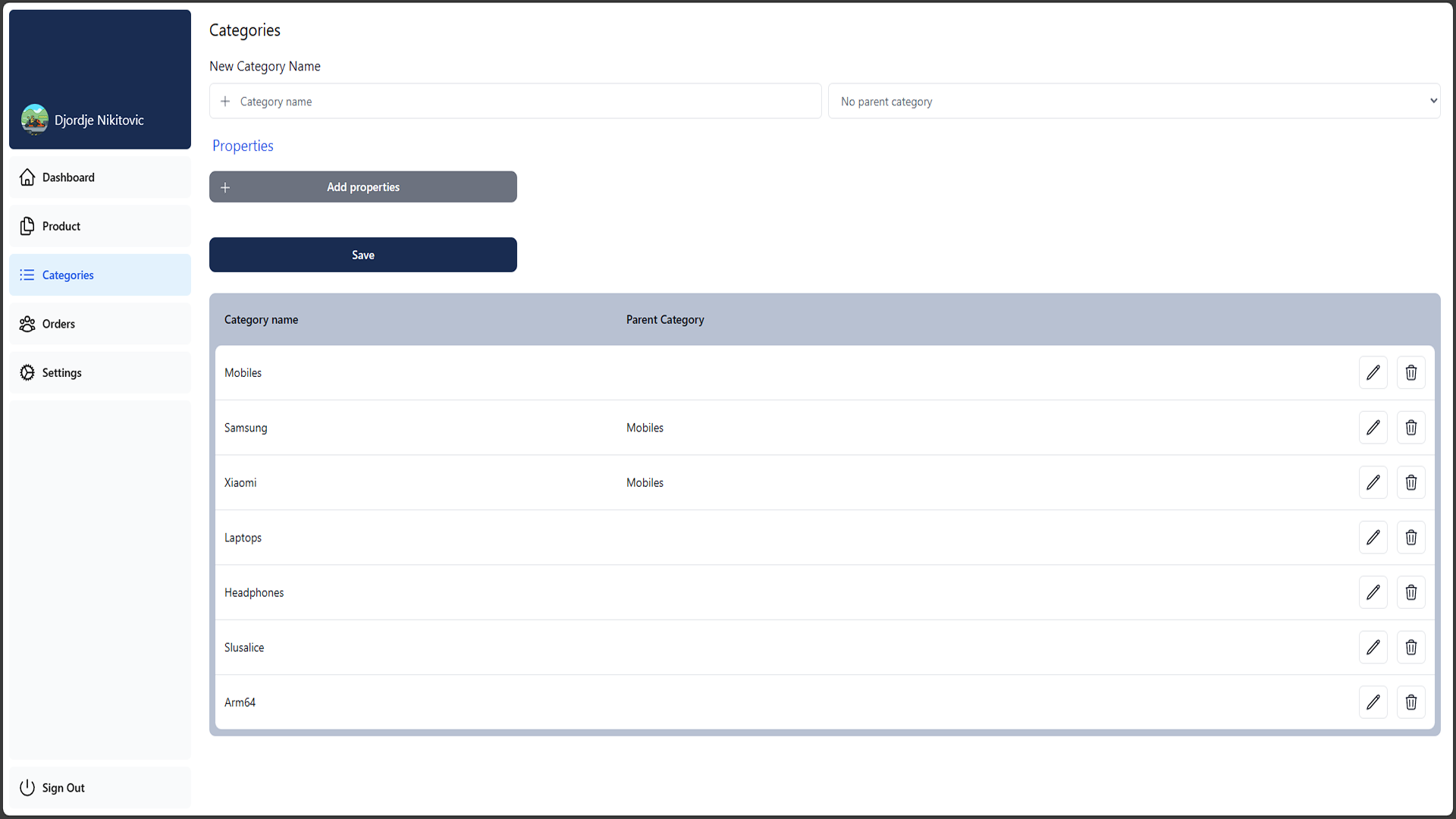This screenshot has height=819, width=1456.
Task: Select Orders in the sidebar menu
Action: (x=58, y=324)
